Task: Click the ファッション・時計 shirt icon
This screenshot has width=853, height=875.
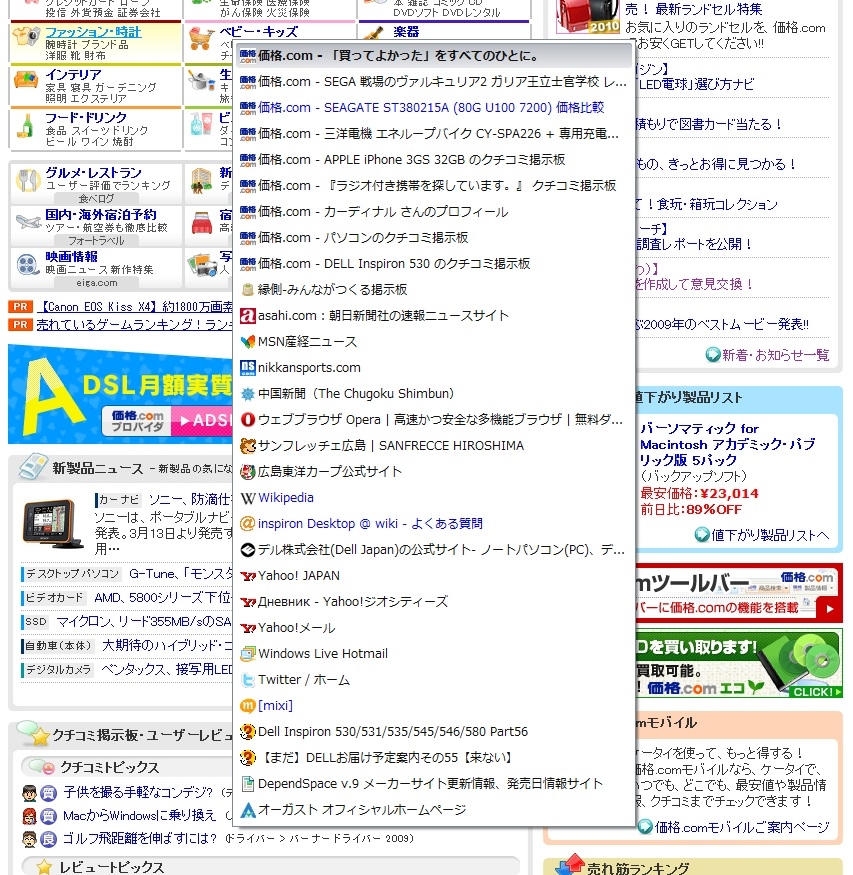Action: (x=26, y=37)
